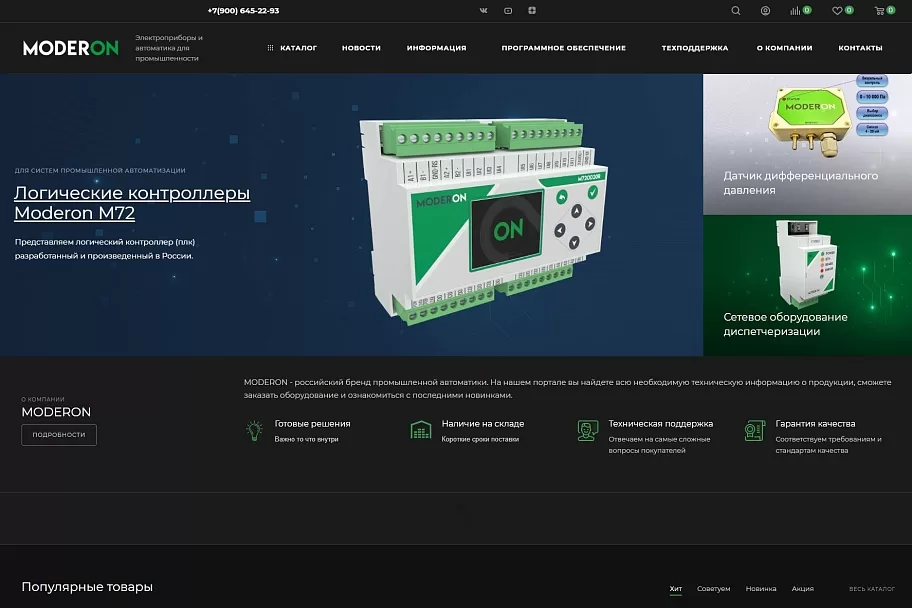Click the Гарантия качества heading
The height and width of the screenshot is (608, 912).
[815, 424]
